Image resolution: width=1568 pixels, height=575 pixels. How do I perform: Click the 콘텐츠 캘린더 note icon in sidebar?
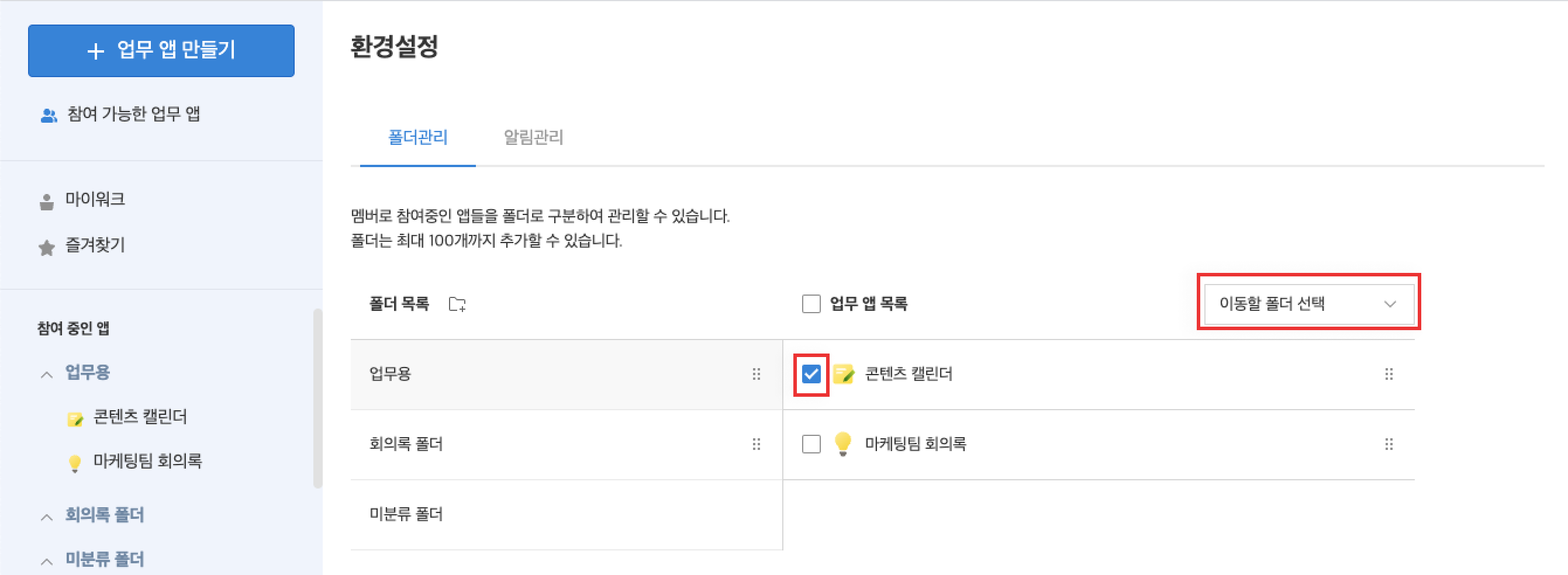(75, 418)
